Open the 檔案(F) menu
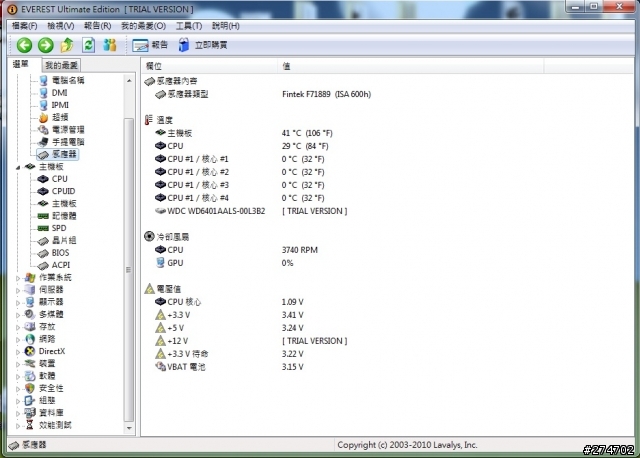The image size is (640, 458). pos(24,26)
